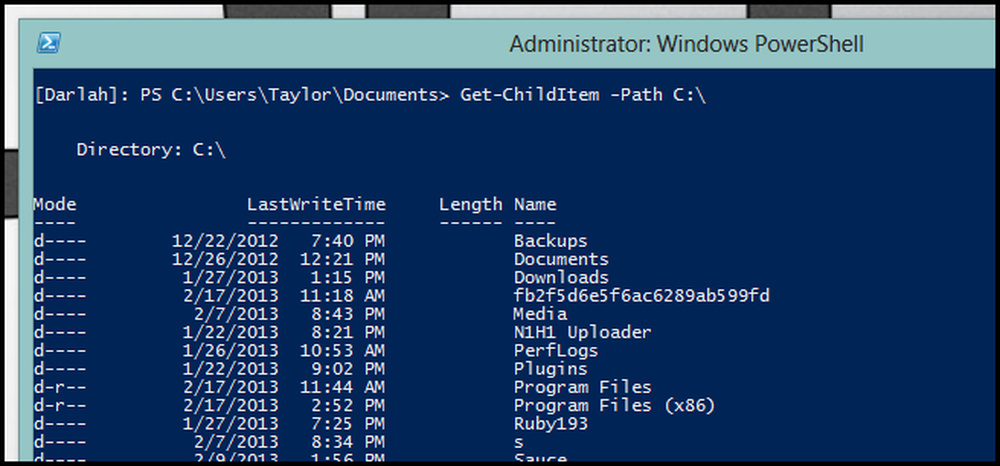The image size is (1000, 466).
Task: Select the Downloads directory name
Action: pyautogui.click(x=561, y=278)
